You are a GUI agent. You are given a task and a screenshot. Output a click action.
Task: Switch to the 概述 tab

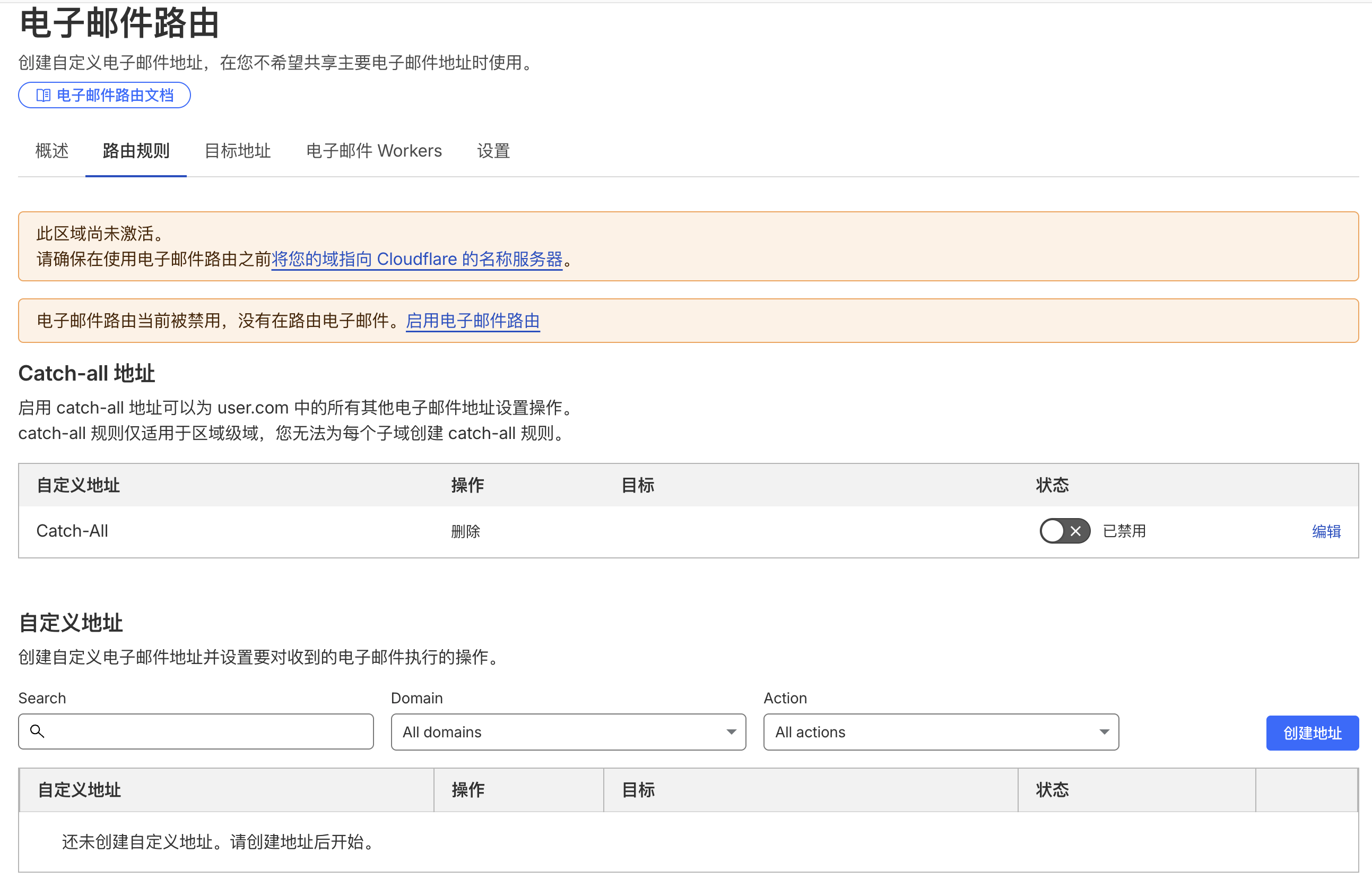point(51,151)
